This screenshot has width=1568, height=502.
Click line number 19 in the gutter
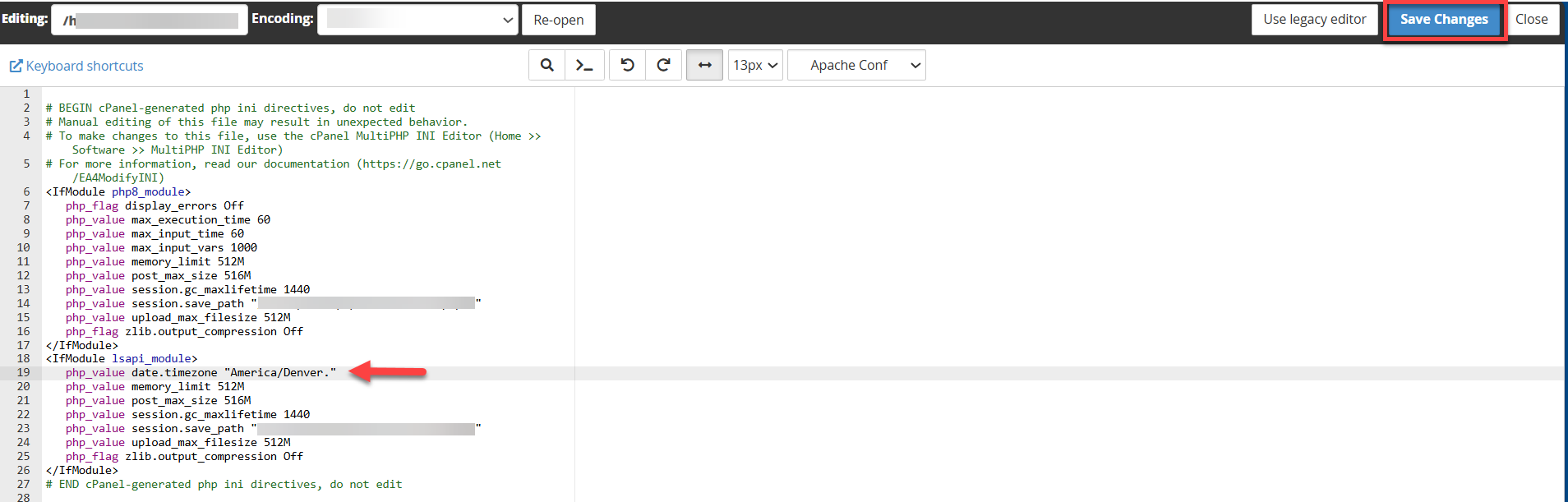(23, 373)
